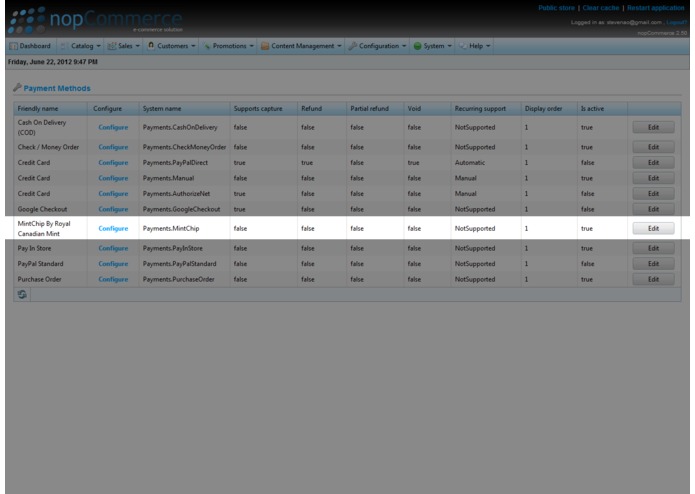Open the Content Management menu
The image size is (695, 494).
[x=303, y=46]
